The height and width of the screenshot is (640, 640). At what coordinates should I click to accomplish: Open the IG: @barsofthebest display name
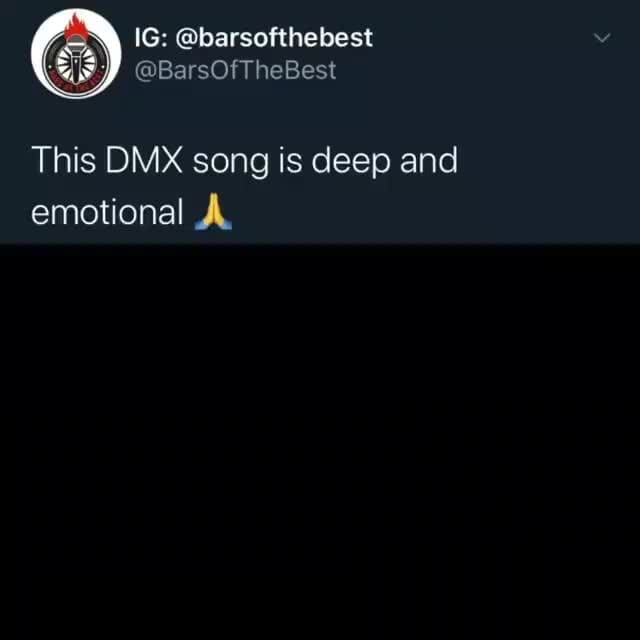(x=253, y=38)
